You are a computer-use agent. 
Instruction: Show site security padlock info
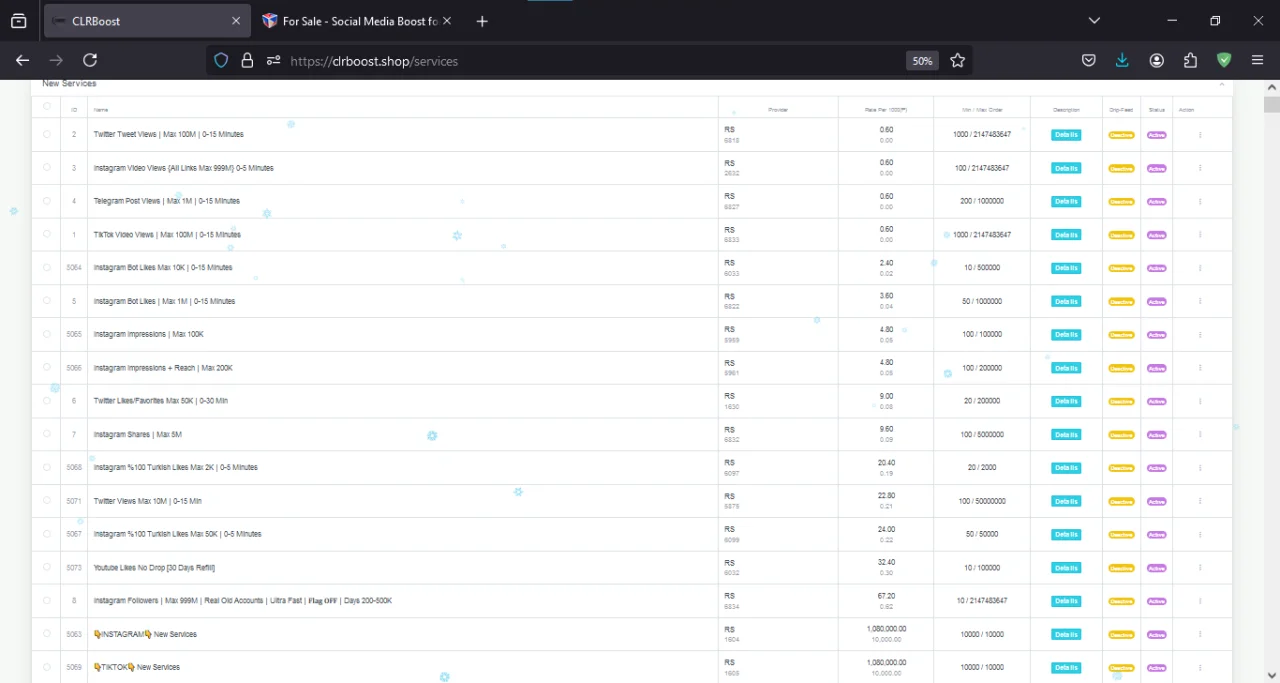pos(247,61)
